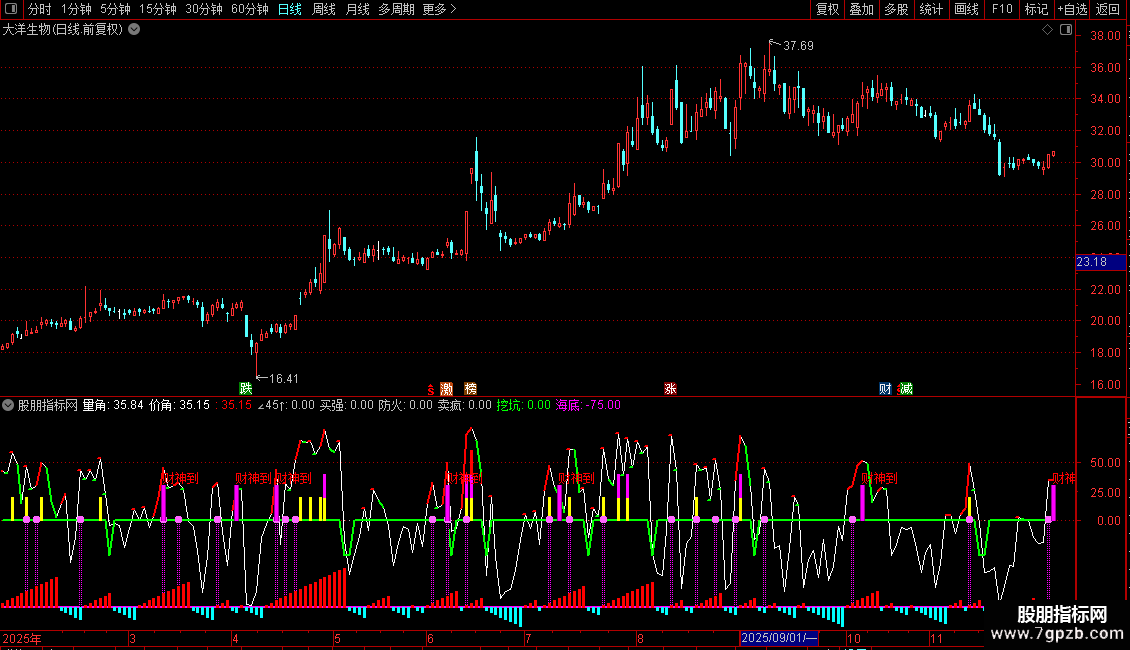Open the 多周期 multi-period view
The image size is (1130, 650).
coord(396,9)
